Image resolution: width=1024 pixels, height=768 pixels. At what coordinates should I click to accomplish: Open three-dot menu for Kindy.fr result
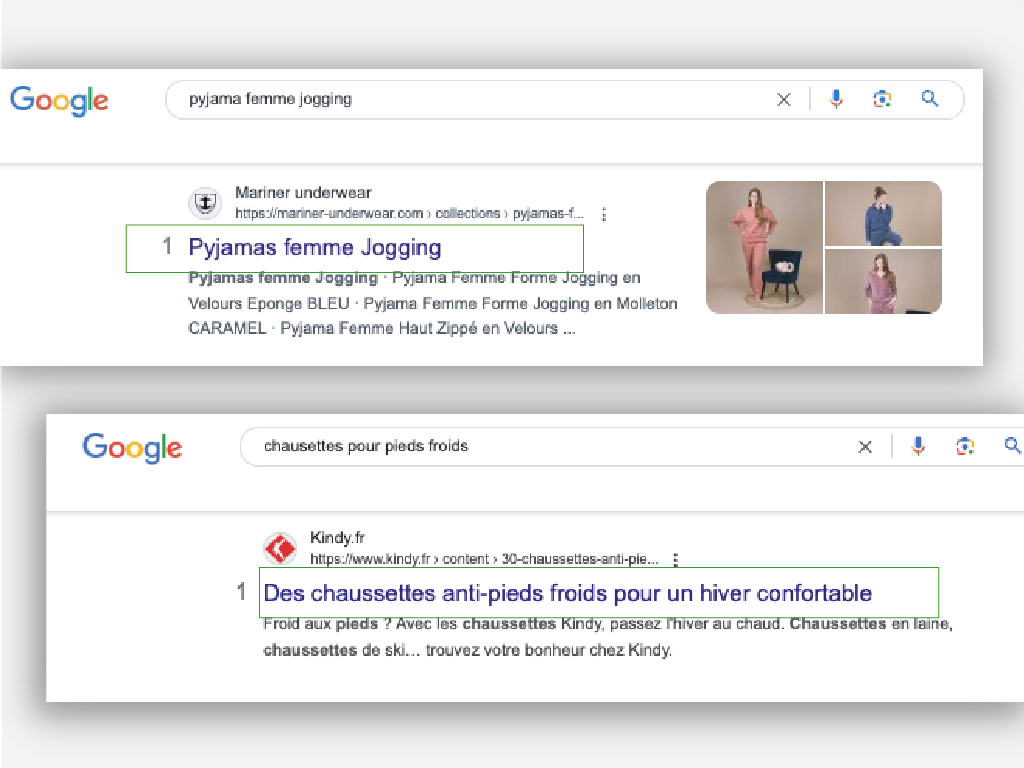click(x=677, y=560)
